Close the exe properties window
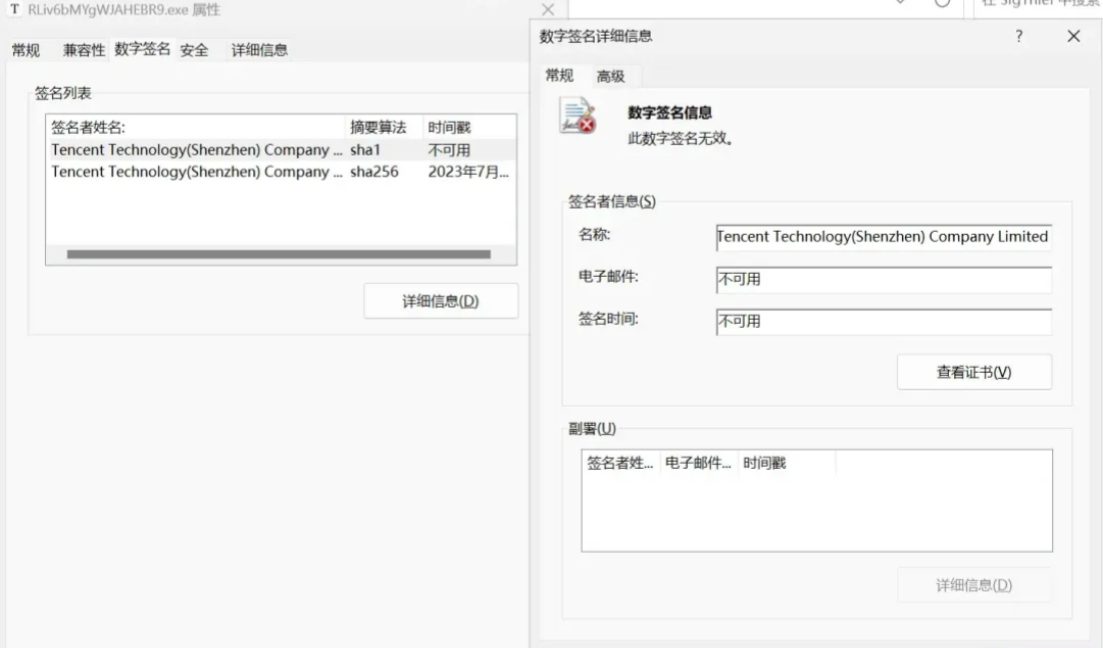This screenshot has height=648, width=1103. coord(548,10)
